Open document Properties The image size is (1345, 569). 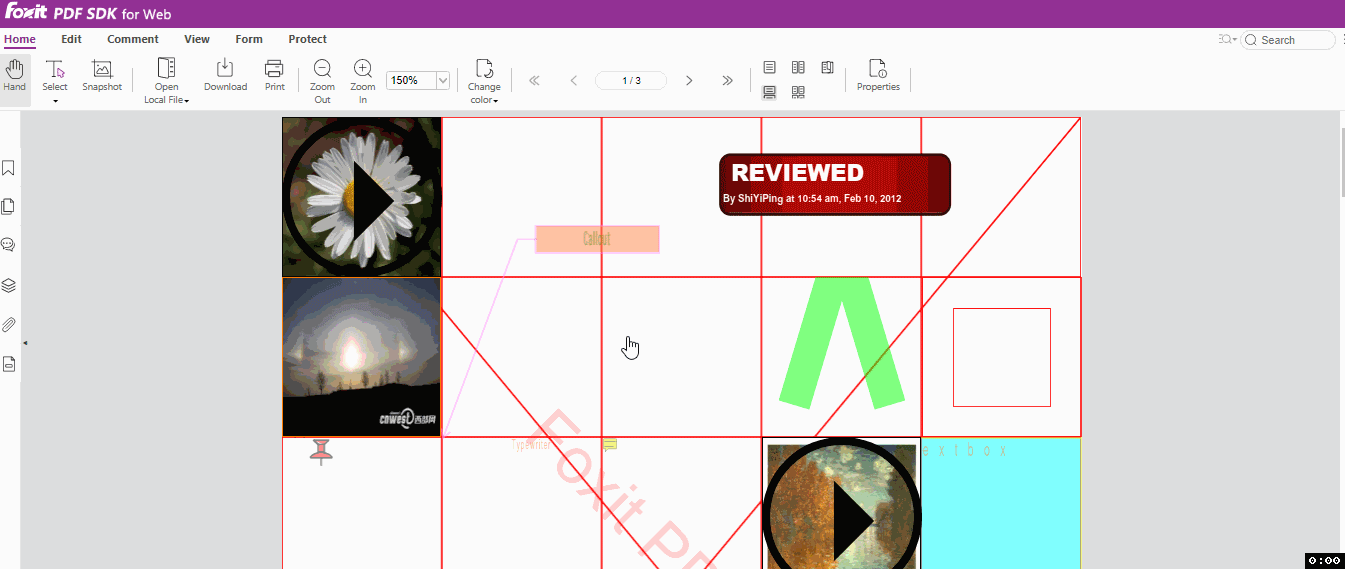pos(878,69)
